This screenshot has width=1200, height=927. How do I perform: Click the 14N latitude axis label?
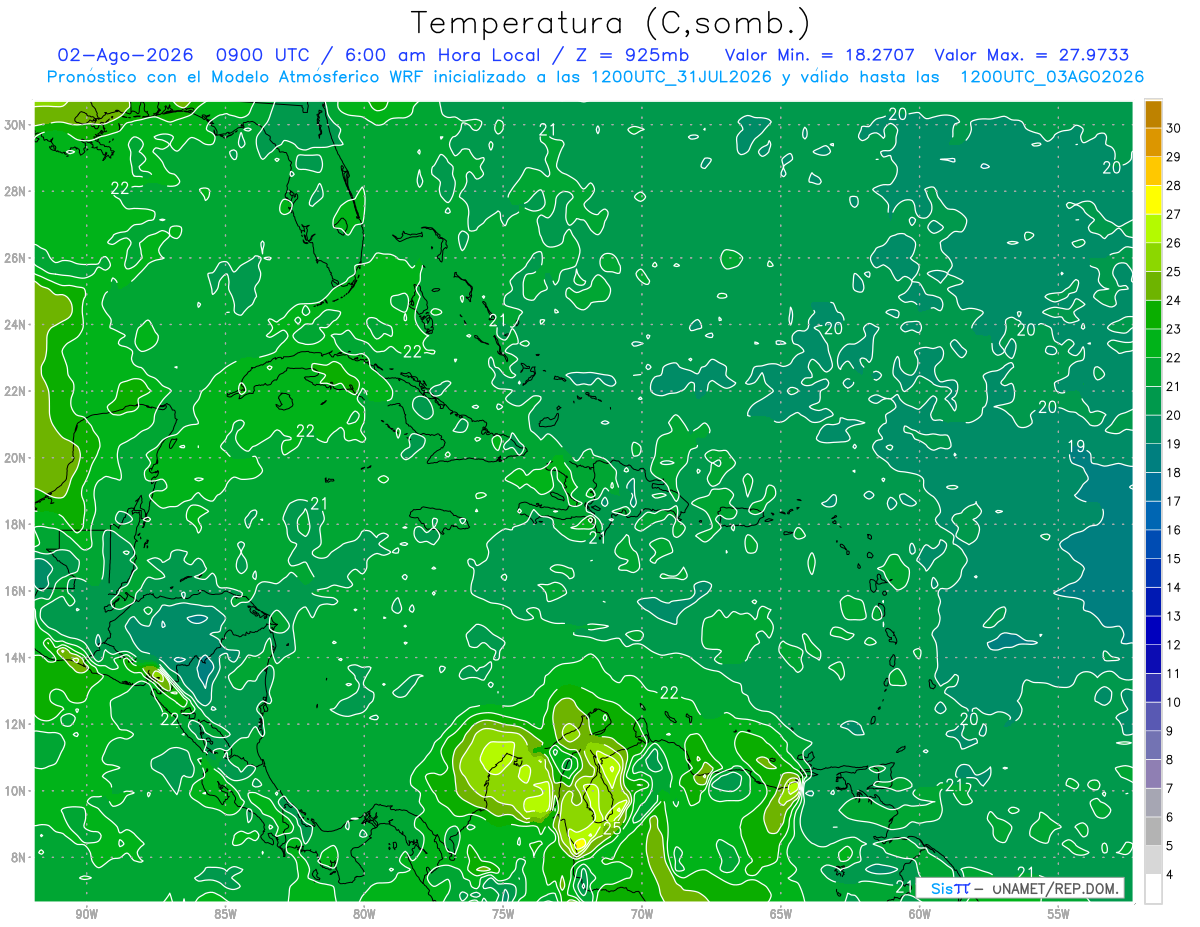click(17, 658)
